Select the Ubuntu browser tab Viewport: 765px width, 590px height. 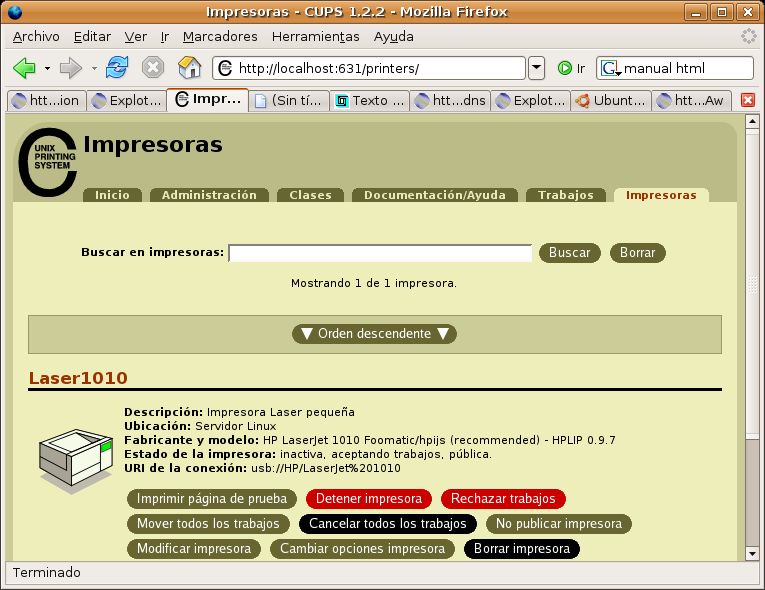tap(611, 101)
